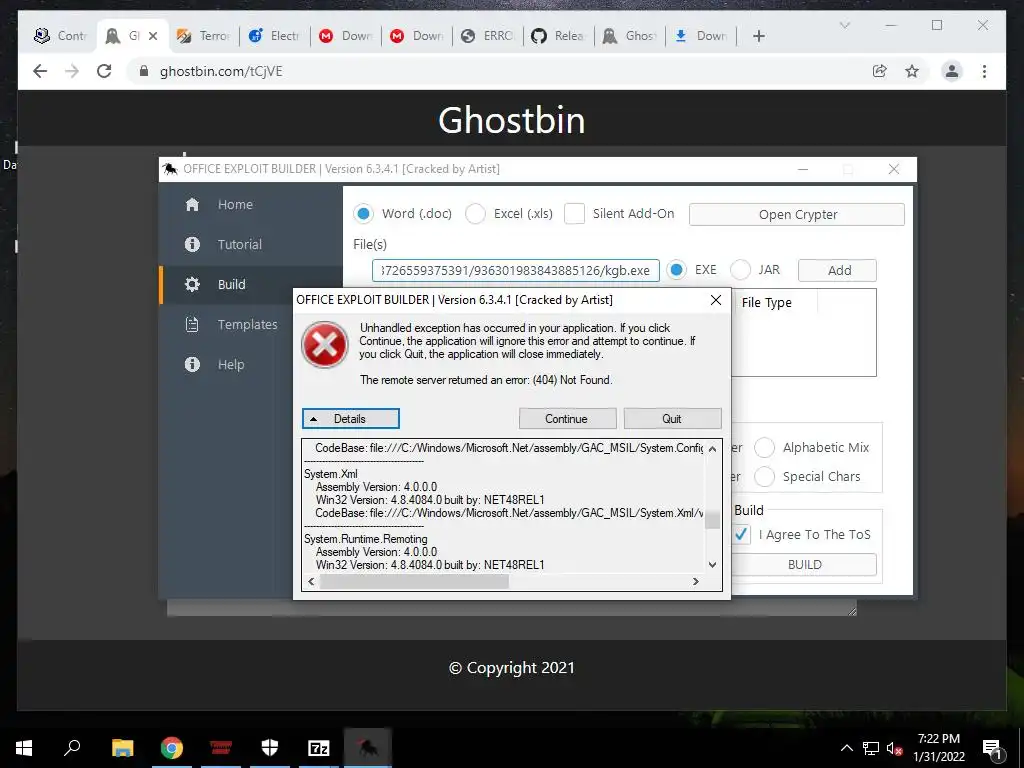Open the 7-Zip taskbar icon
The height and width of the screenshot is (768, 1024).
[319, 748]
